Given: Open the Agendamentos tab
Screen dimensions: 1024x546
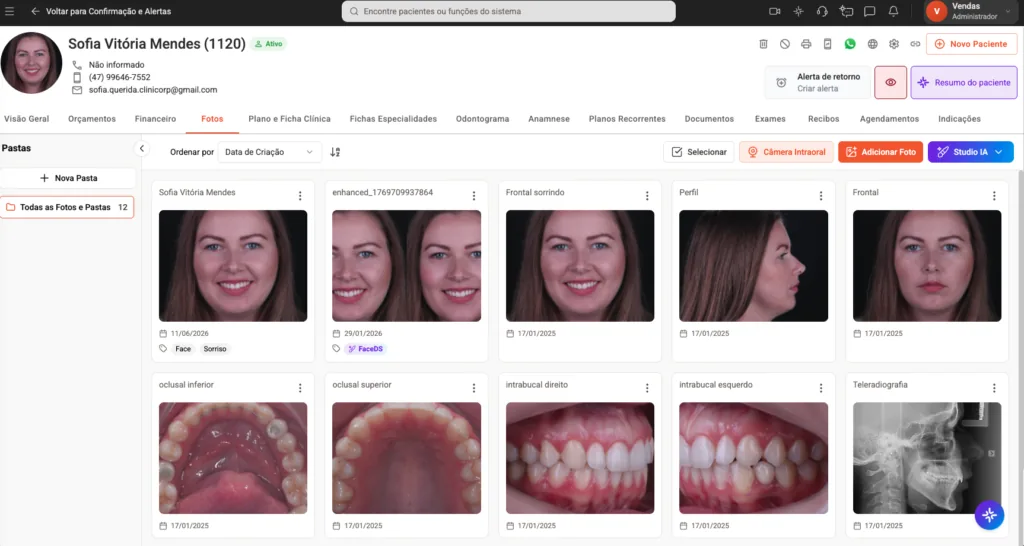Looking at the screenshot, I should coord(889,119).
